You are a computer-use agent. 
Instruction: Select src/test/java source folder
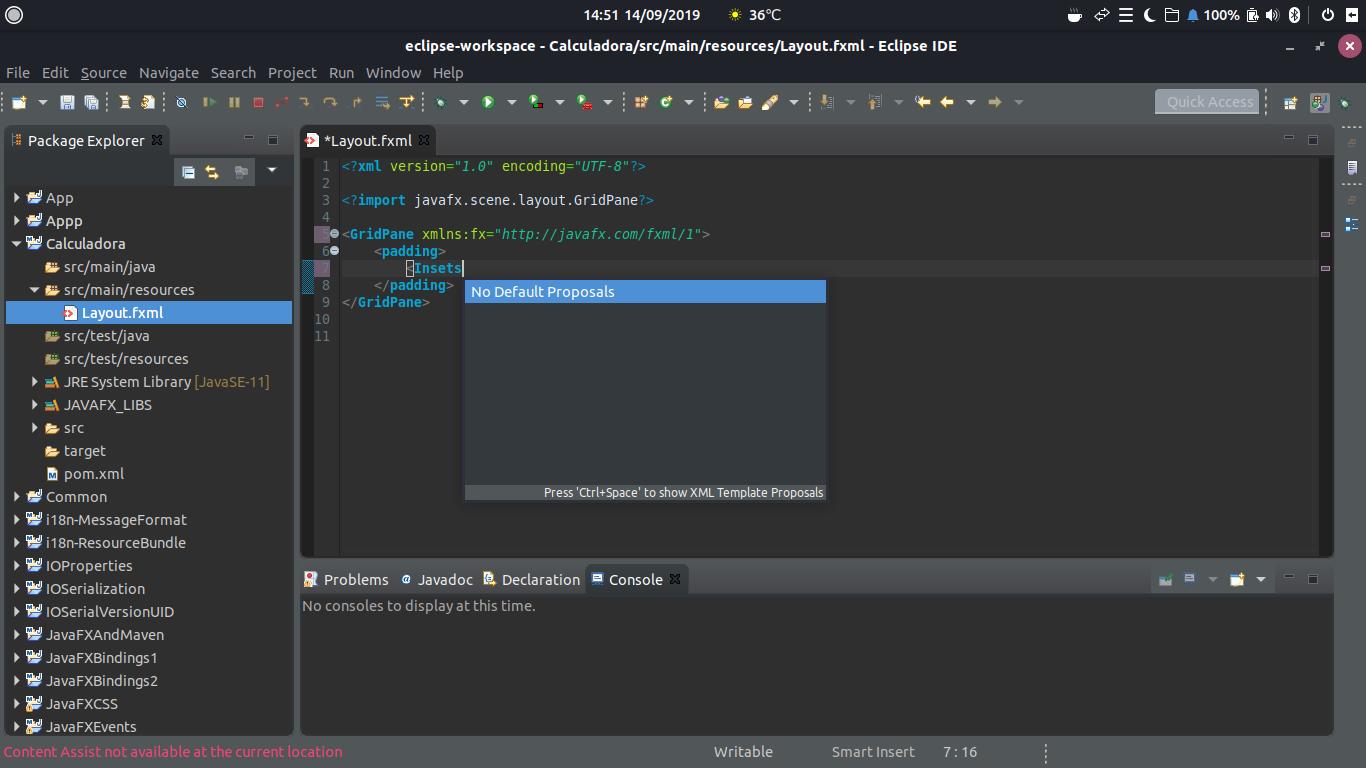pos(106,336)
